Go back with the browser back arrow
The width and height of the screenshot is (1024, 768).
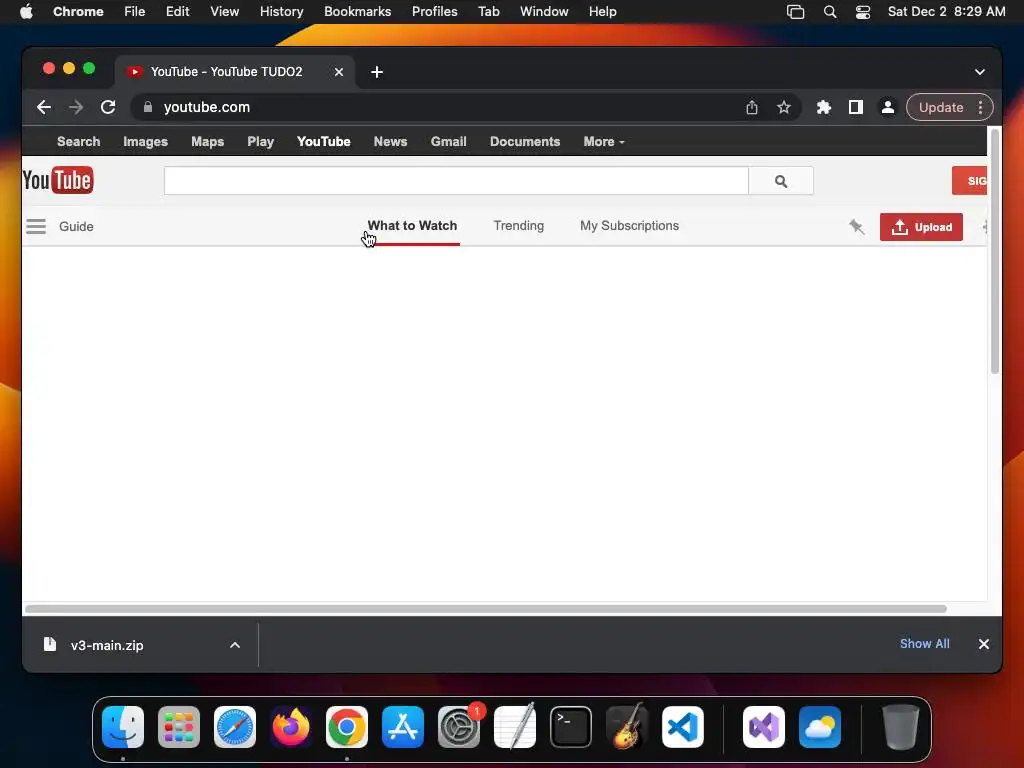(x=44, y=107)
